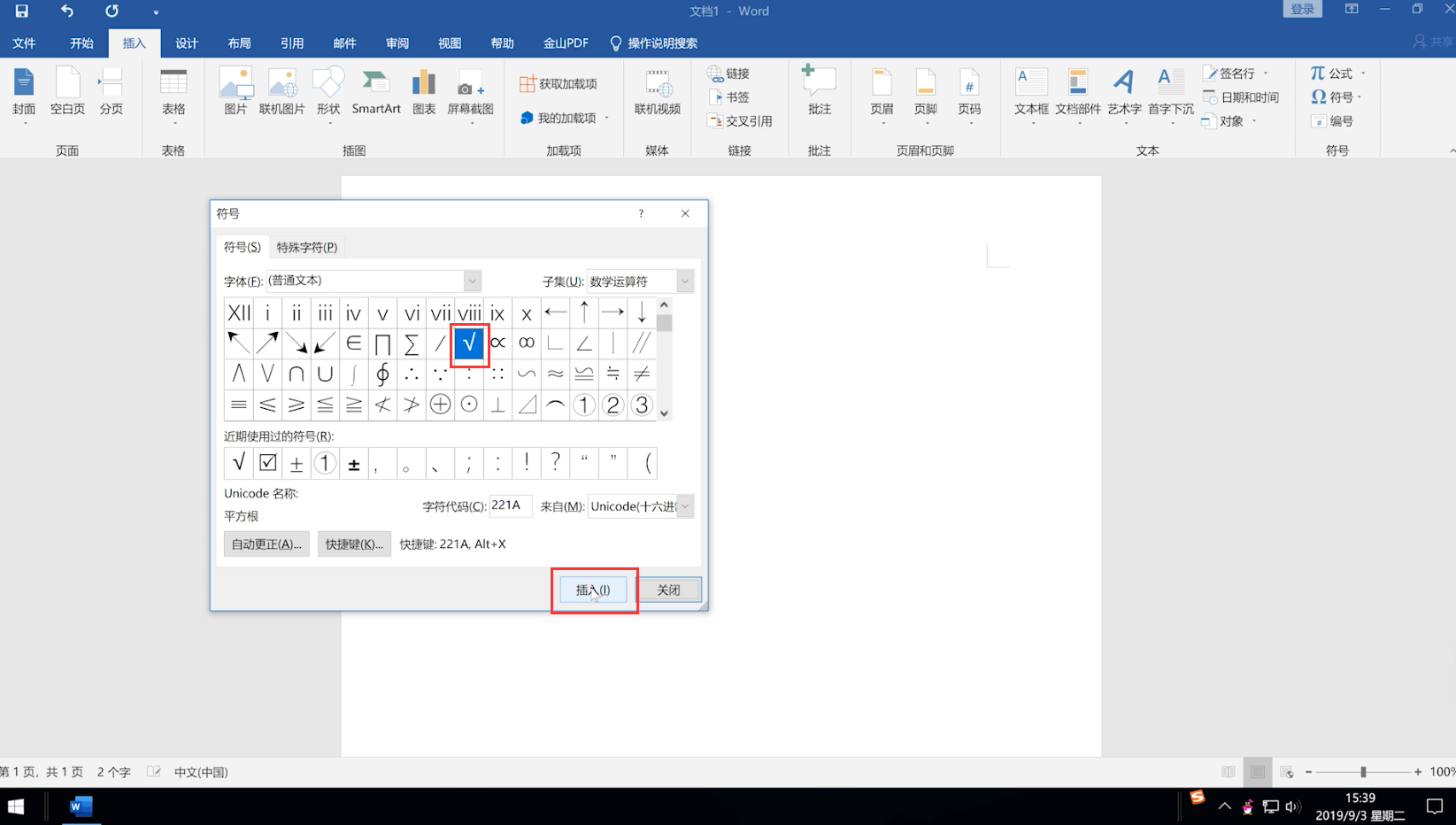Insert a cross-reference (交叉引用)

click(740, 121)
